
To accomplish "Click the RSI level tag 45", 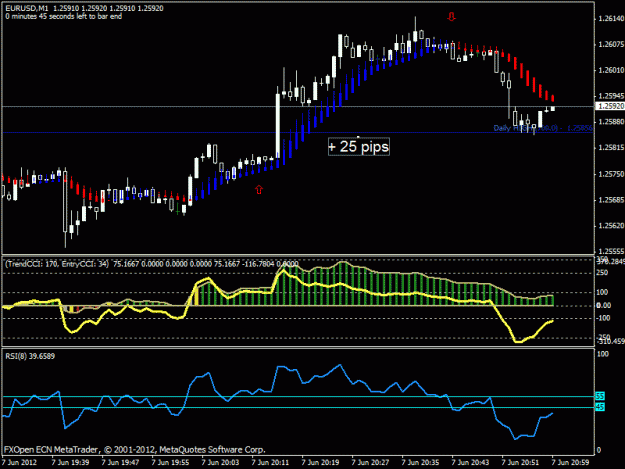I will pyautogui.click(x=600, y=407).
